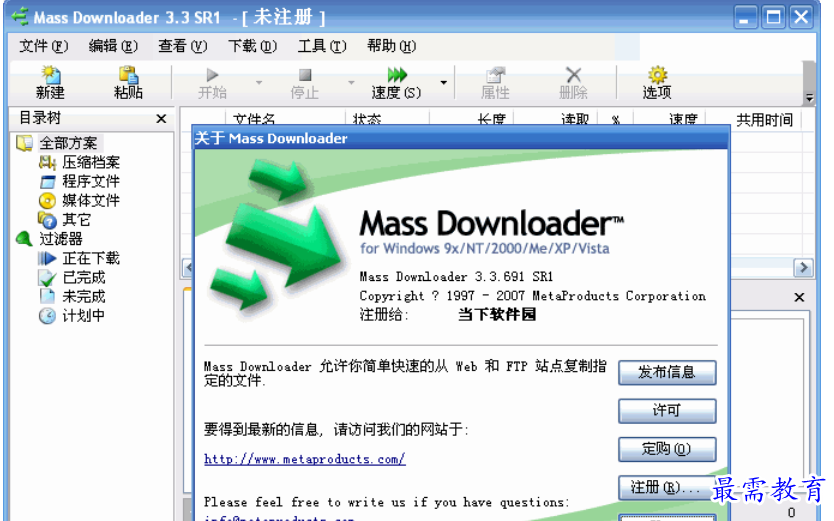Click the 压缩档案 archive icon

click(x=47, y=162)
